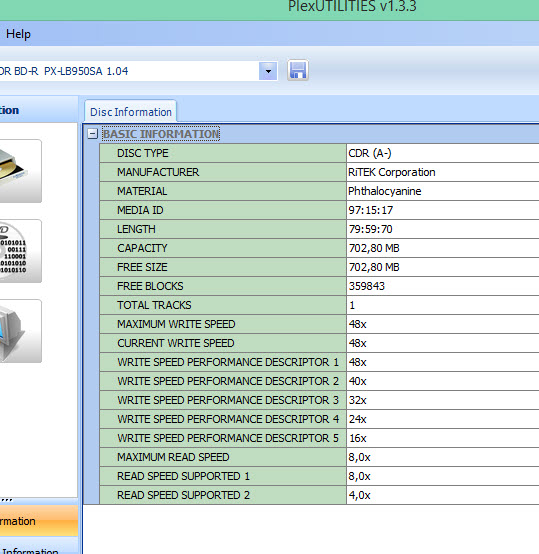Screen dimensions: 539x554
Task: Click the optical drive tray icon in sidebar
Action: 21,171
